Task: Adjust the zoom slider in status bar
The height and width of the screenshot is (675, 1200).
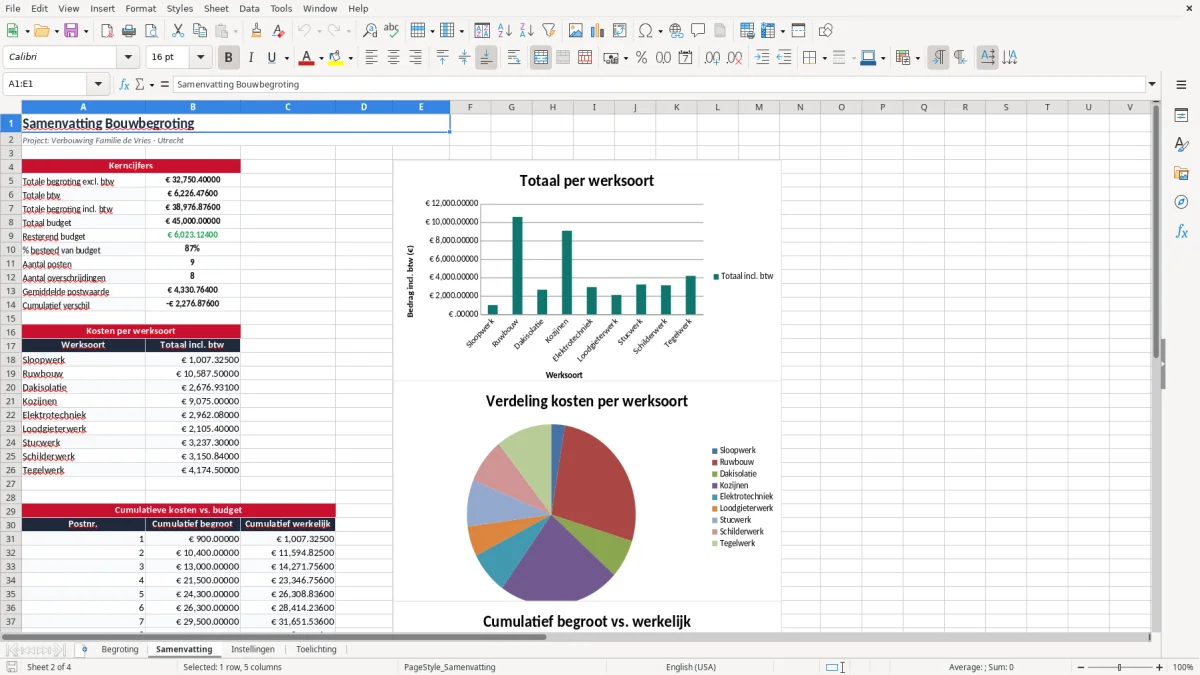Action: pyautogui.click(x=1119, y=667)
